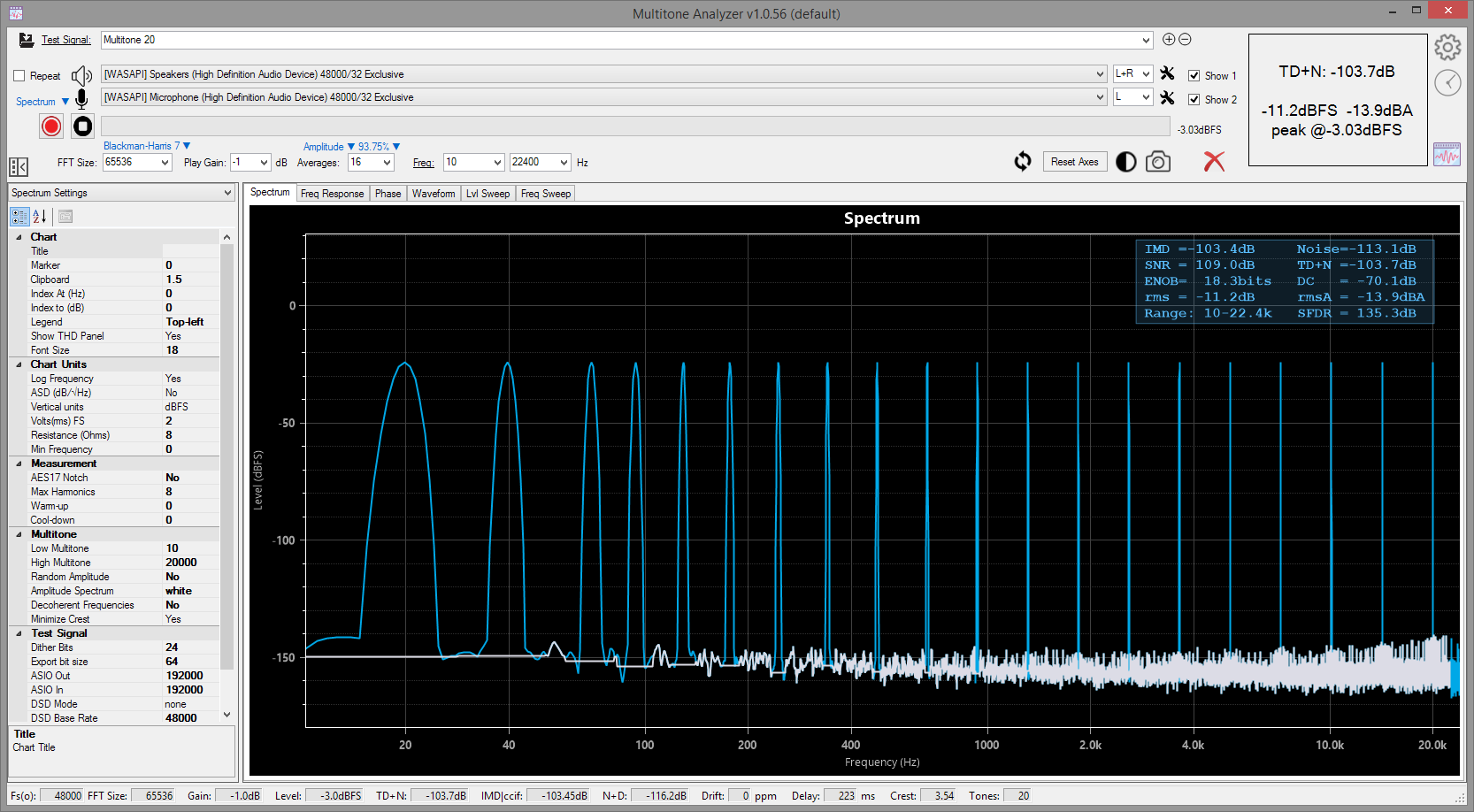
Task: Select the Dither Bits value 24
Action: point(191,647)
